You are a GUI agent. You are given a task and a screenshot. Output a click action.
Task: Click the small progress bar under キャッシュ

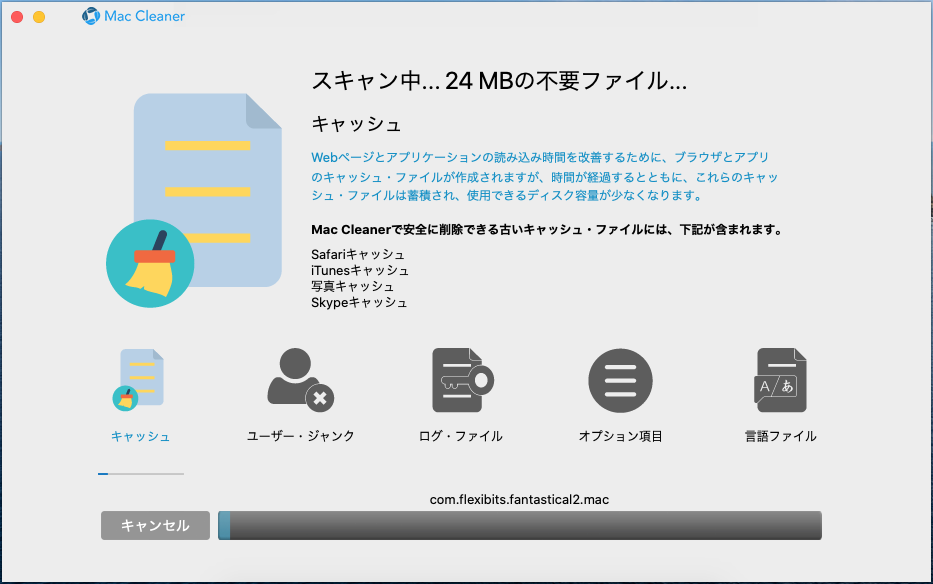pyautogui.click(x=141, y=474)
